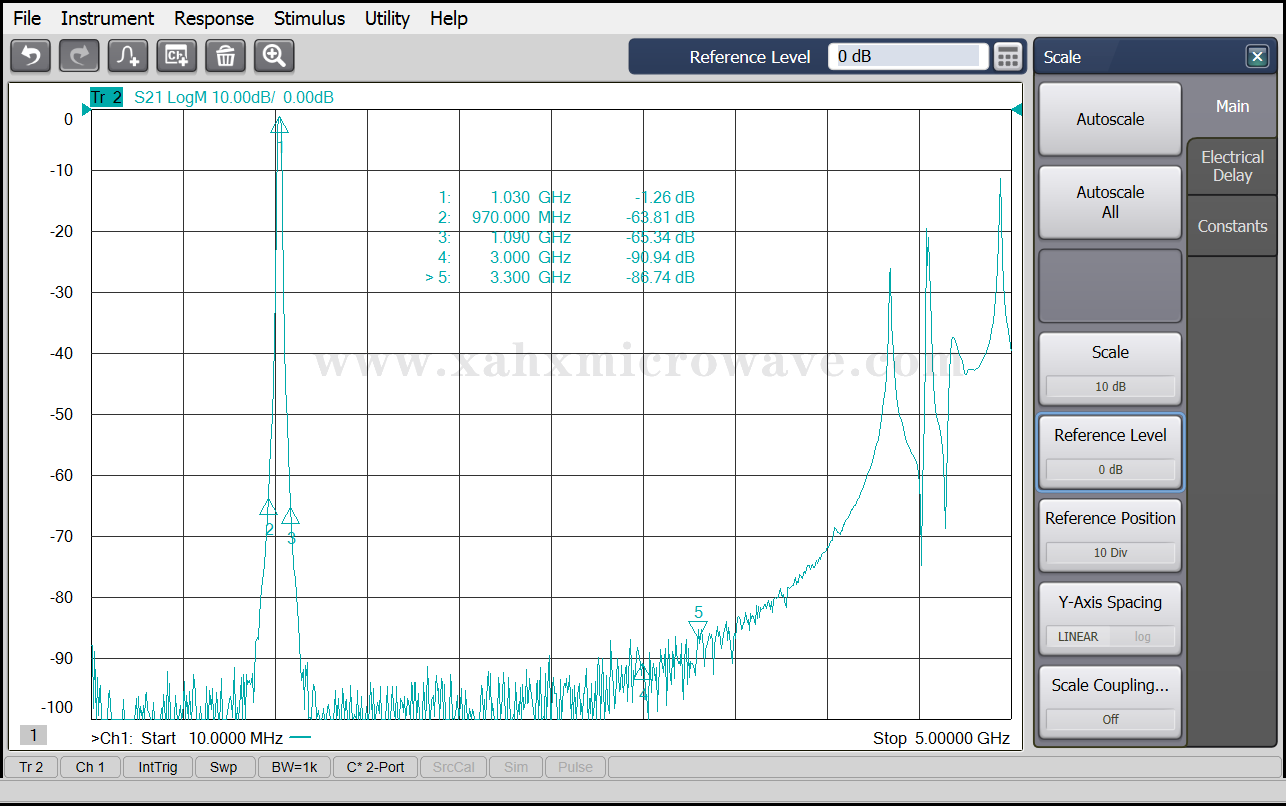Click the SrcCal status entry
This screenshot has height=806, width=1286.
(x=454, y=767)
